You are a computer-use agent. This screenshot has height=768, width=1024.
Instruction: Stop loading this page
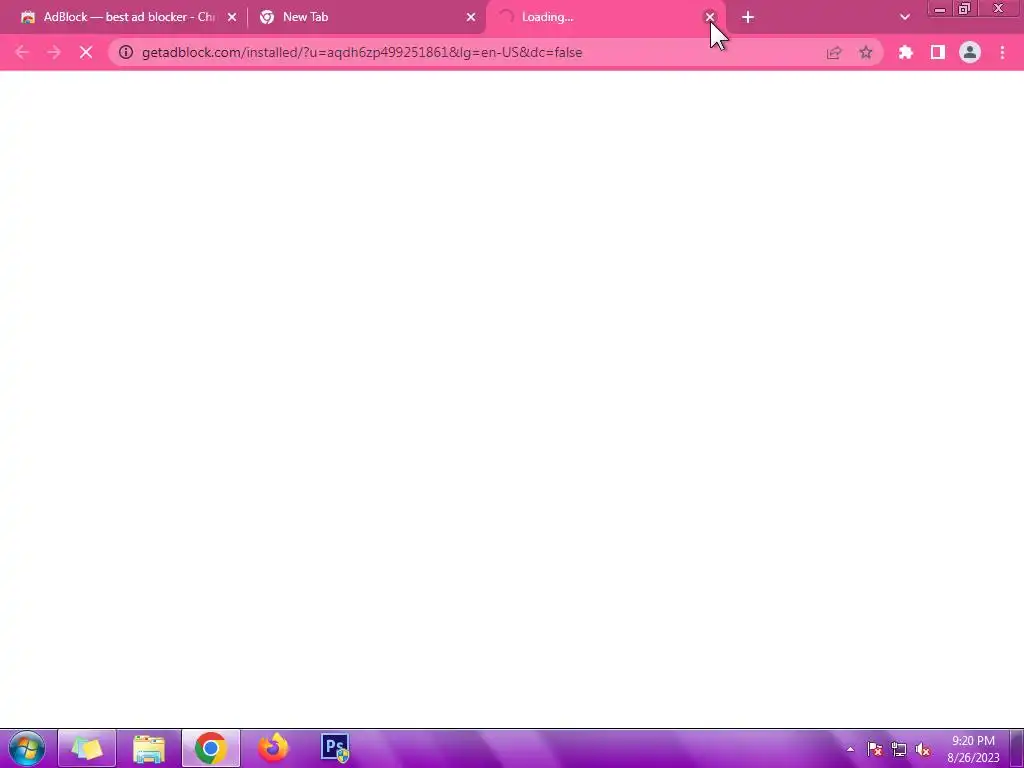86,52
